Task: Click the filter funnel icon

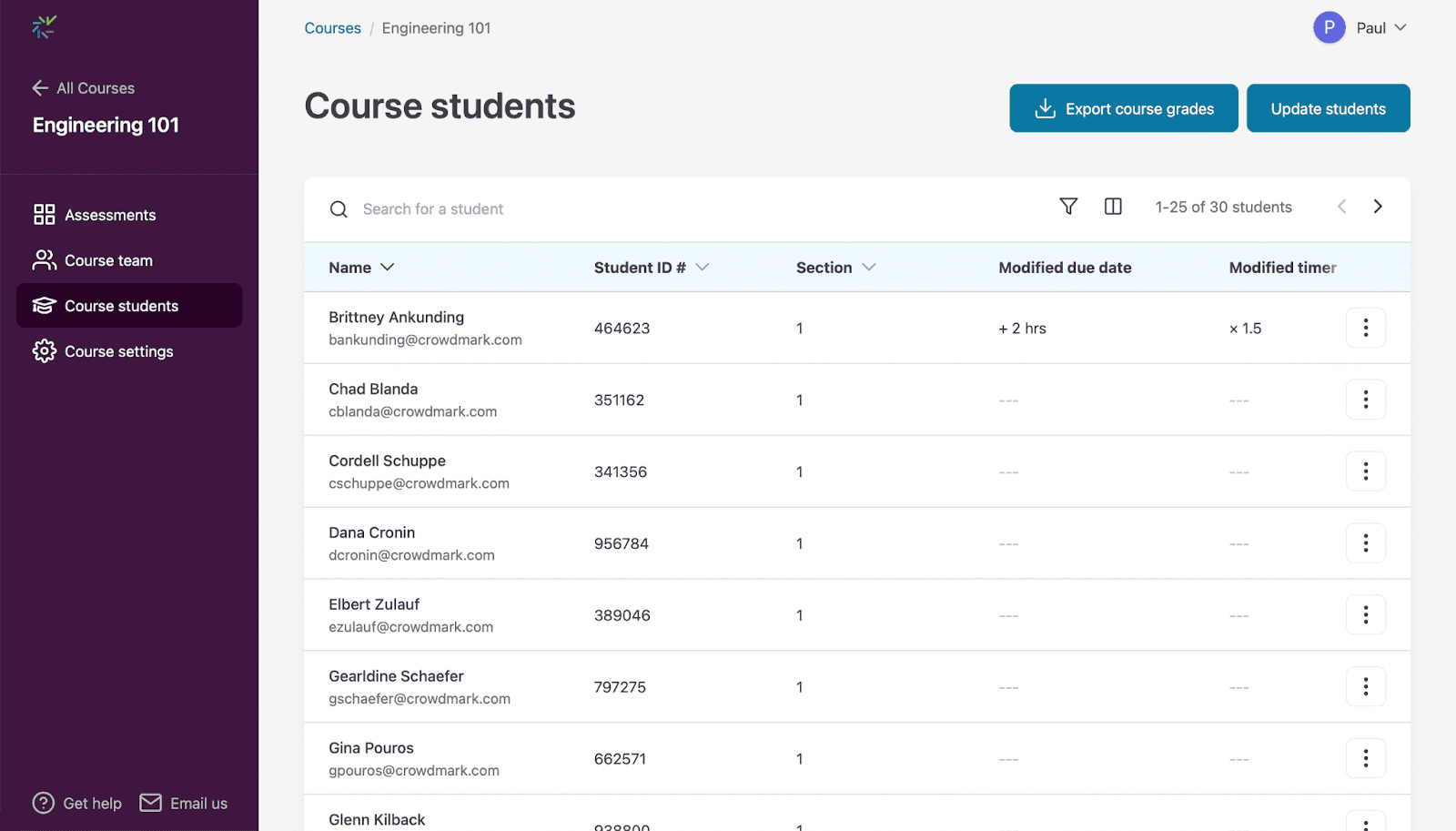Action: [1068, 207]
